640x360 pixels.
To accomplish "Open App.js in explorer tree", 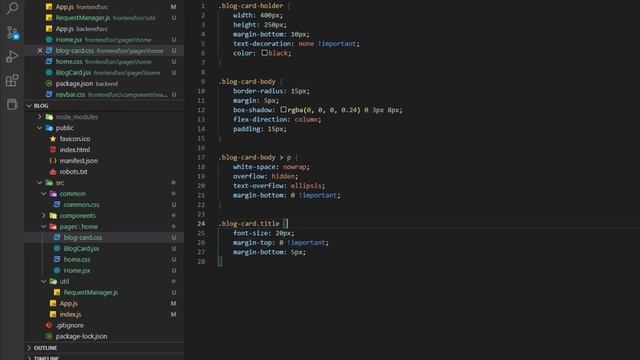I will (104, 303).
